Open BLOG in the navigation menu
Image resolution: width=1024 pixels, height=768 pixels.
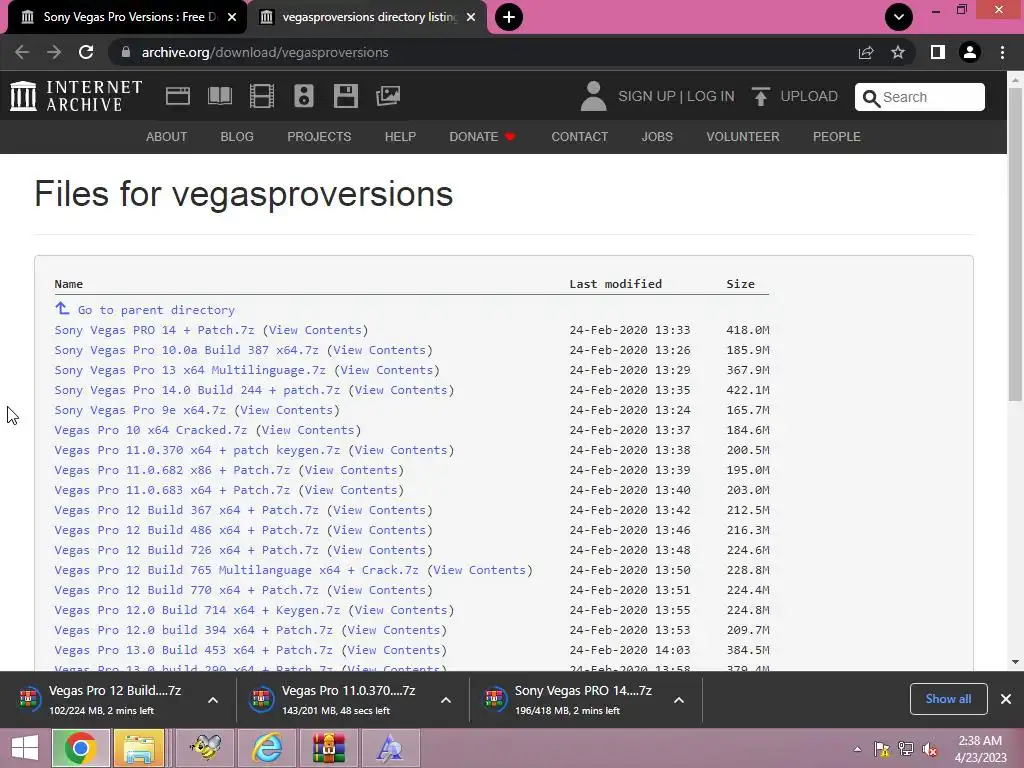pyautogui.click(x=237, y=136)
